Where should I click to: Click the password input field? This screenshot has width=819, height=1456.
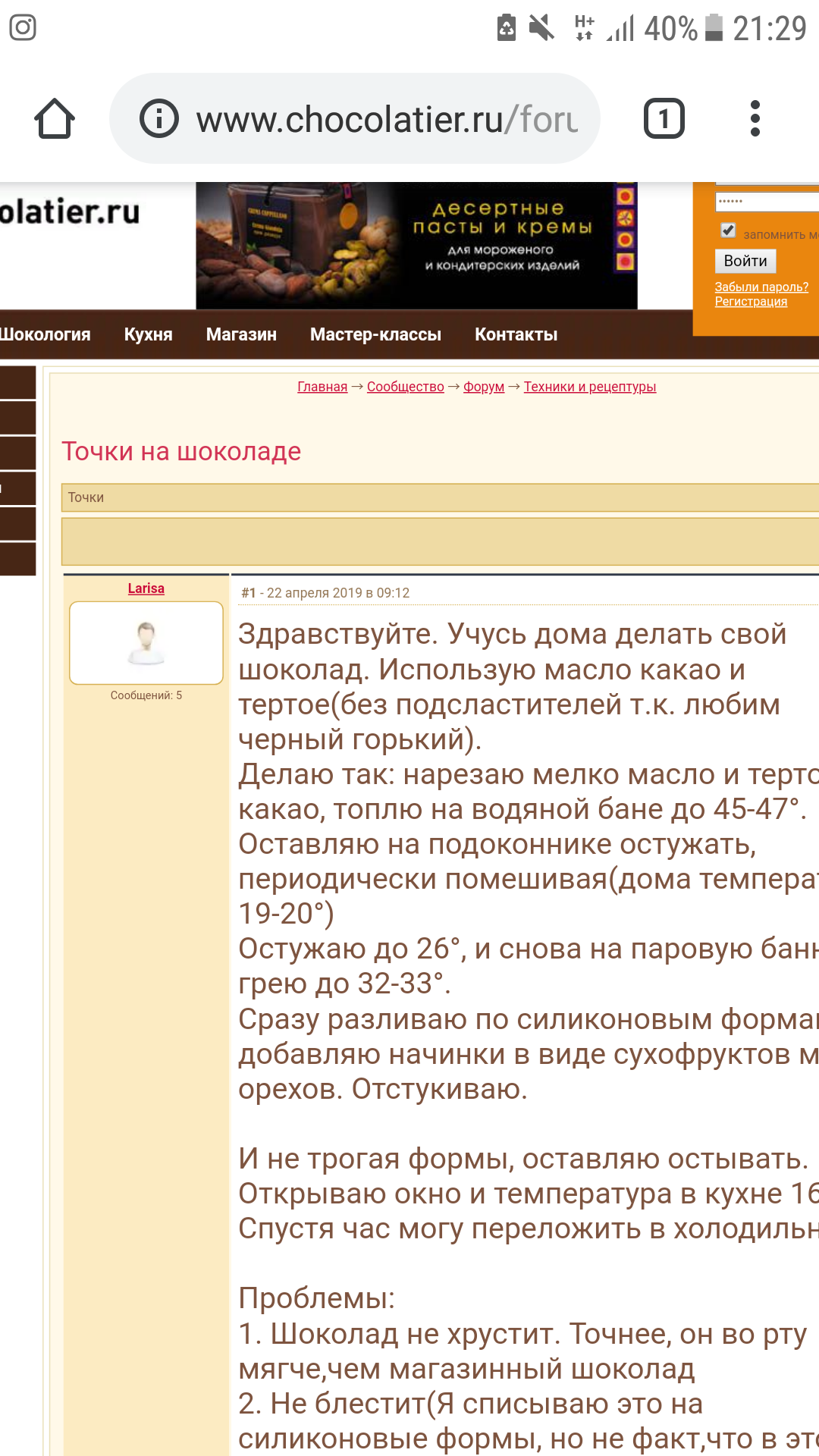[x=766, y=202]
